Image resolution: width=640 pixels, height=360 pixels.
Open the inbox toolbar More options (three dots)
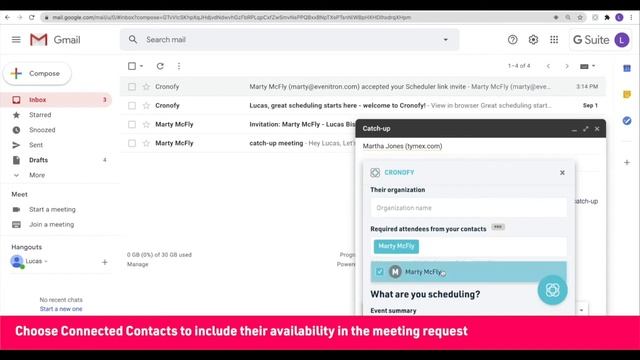click(x=179, y=66)
